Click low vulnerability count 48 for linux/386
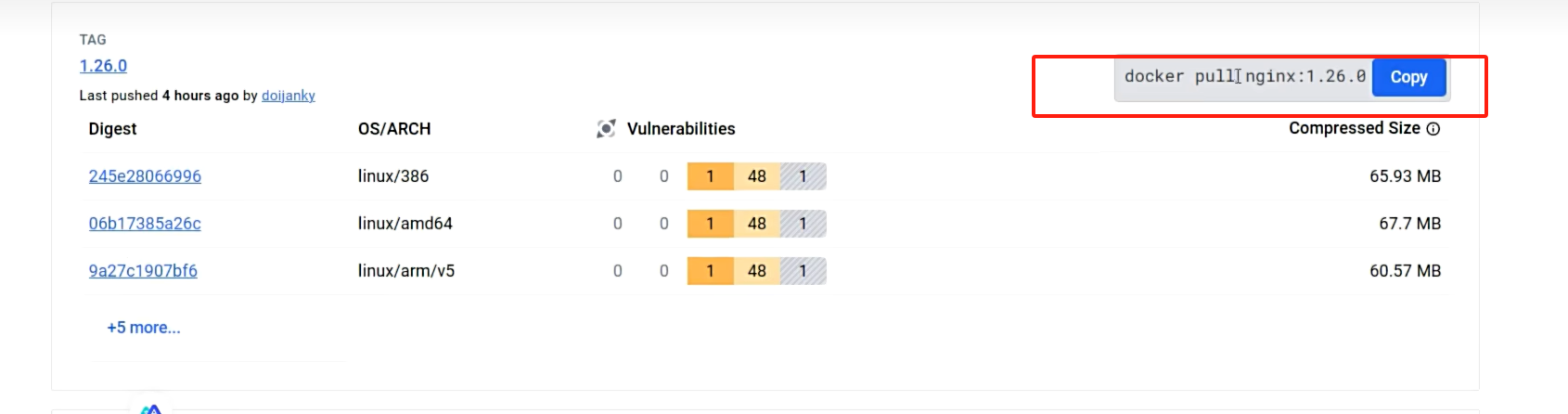 coord(757,176)
